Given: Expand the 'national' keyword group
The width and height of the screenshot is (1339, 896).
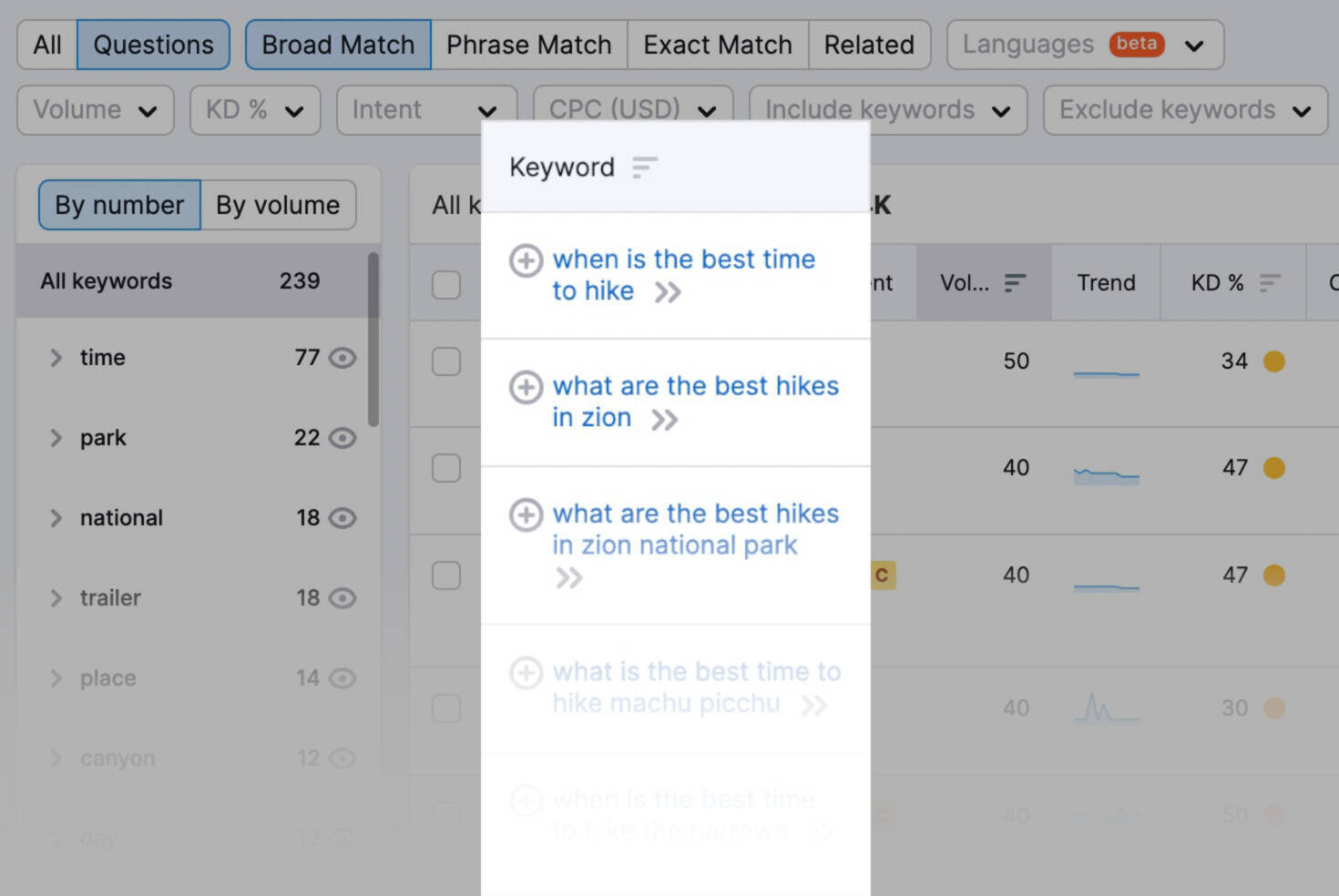Looking at the screenshot, I should (56, 518).
